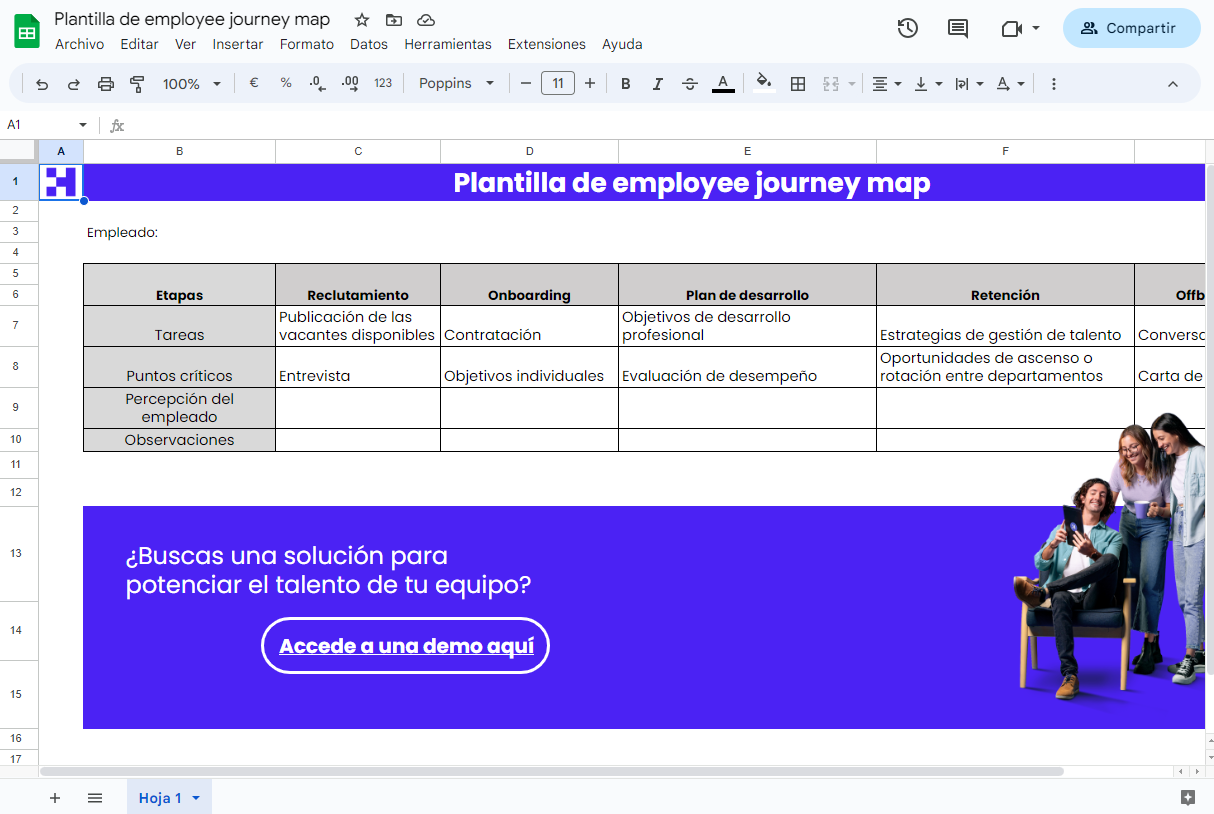
Task: Open the version history icon
Action: pyautogui.click(x=907, y=28)
